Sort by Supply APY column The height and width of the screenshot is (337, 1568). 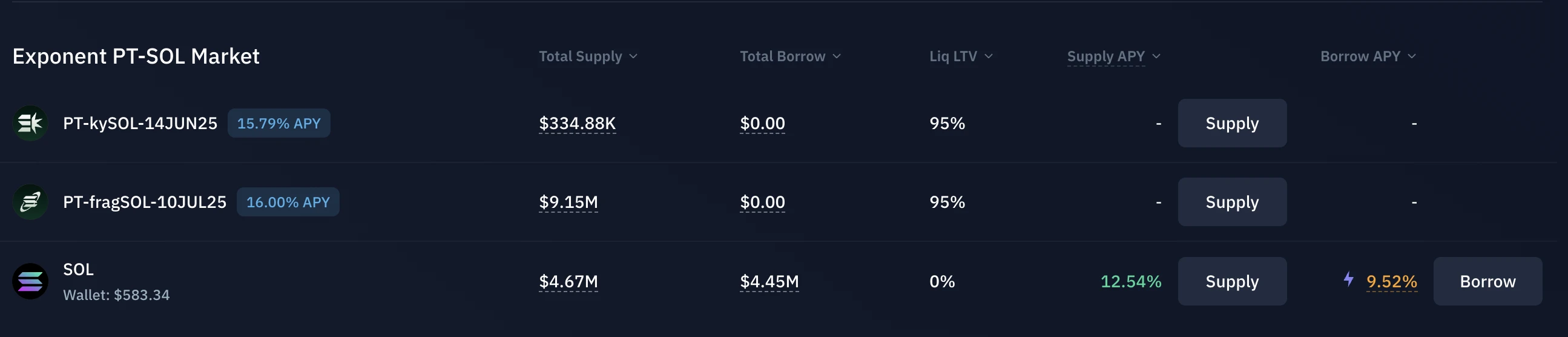tap(1113, 57)
